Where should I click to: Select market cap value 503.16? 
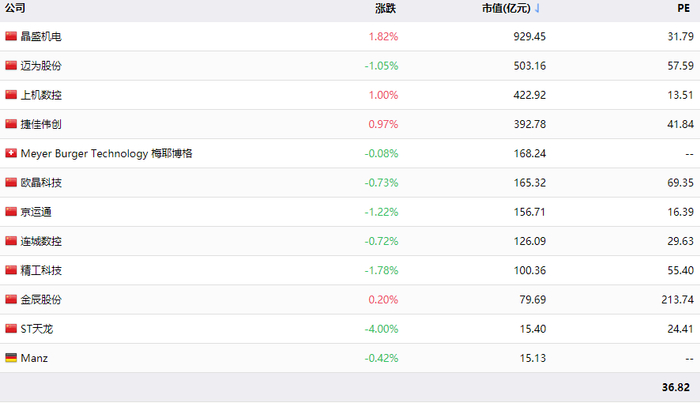[529, 66]
